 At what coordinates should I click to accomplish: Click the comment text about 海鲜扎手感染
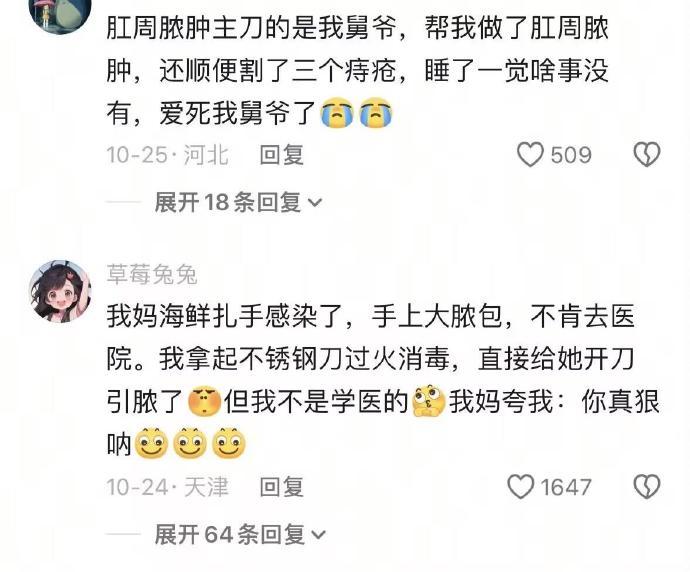click(x=383, y=380)
